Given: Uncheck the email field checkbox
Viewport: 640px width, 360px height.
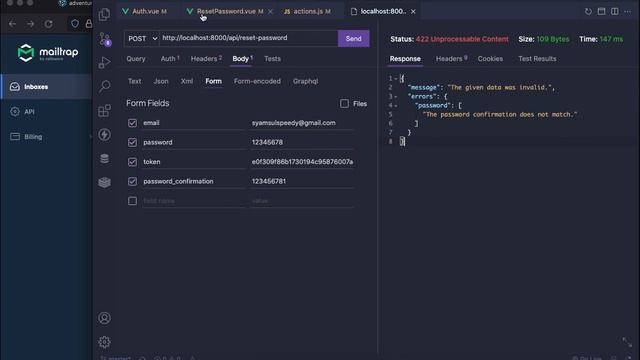Looking at the screenshot, I should click(x=132, y=123).
